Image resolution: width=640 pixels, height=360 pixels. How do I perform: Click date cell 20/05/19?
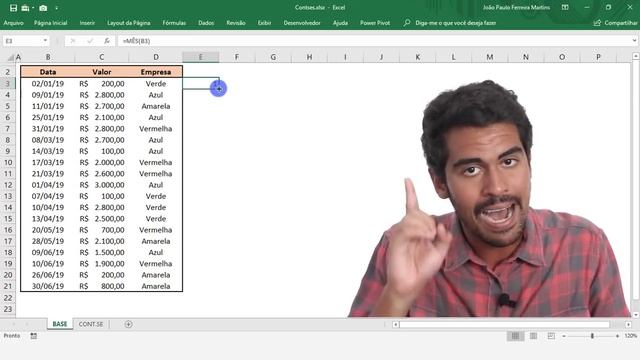click(x=48, y=230)
